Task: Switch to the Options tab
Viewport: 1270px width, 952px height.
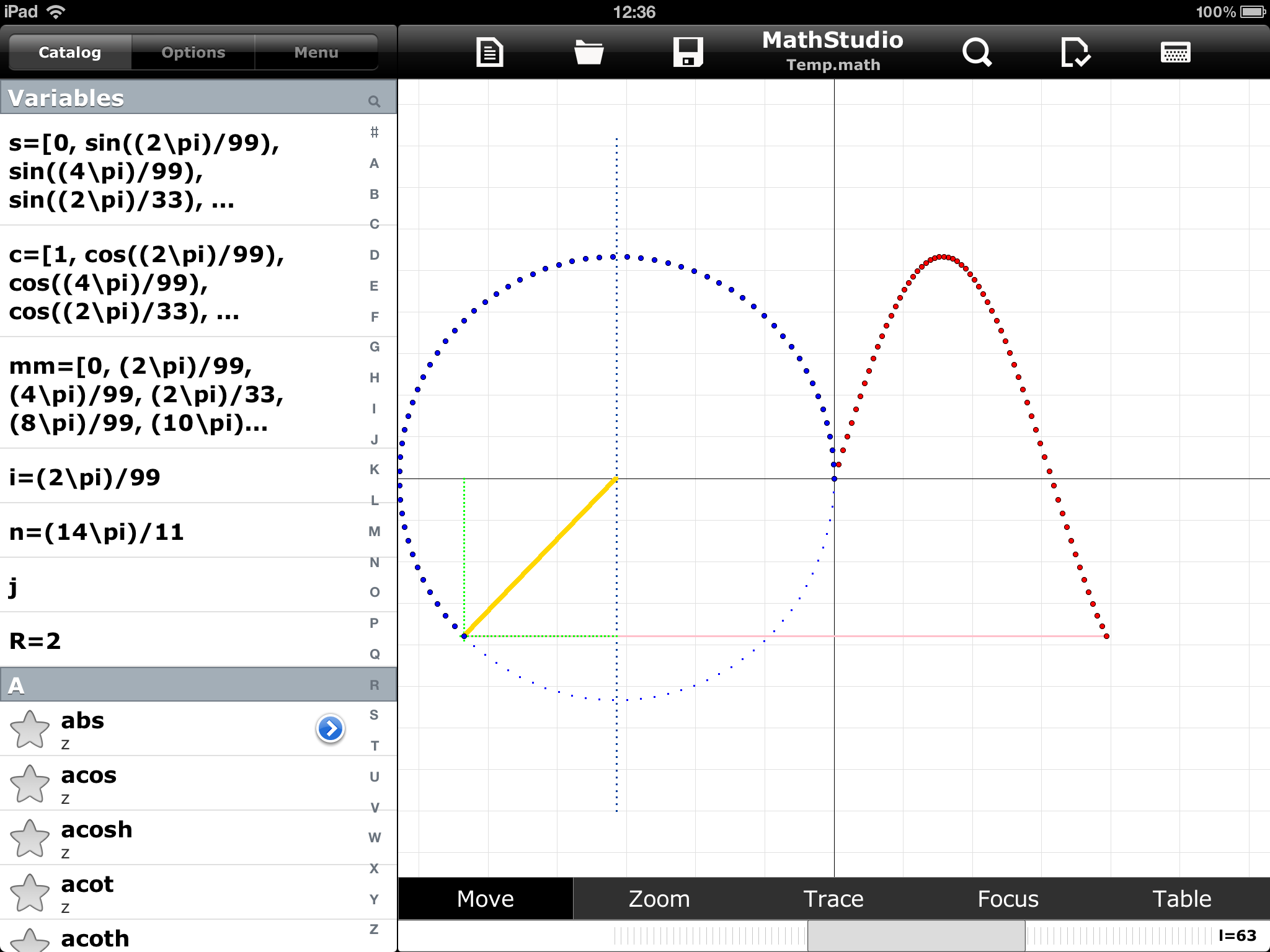Action: click(x=193, y=53)
